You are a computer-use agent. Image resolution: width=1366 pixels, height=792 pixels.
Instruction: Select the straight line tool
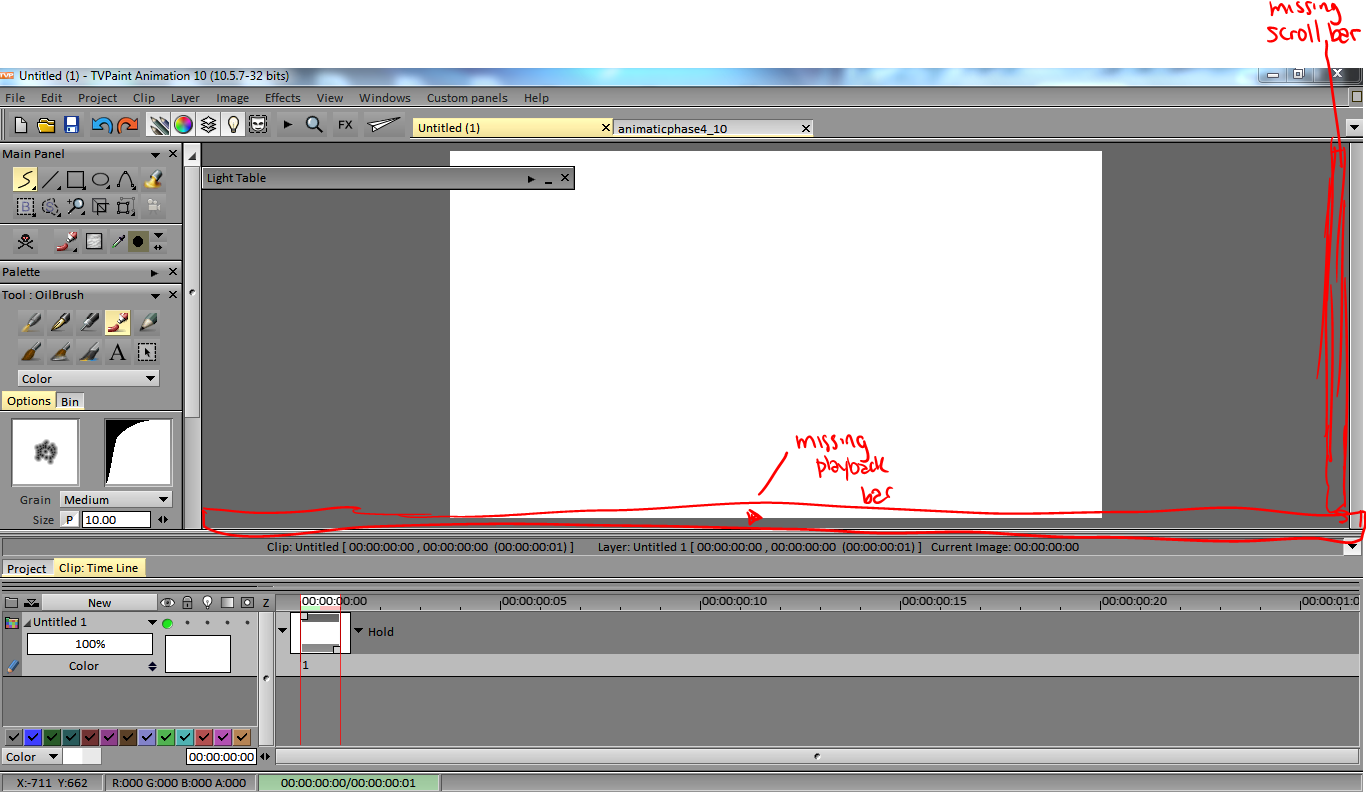50,180
